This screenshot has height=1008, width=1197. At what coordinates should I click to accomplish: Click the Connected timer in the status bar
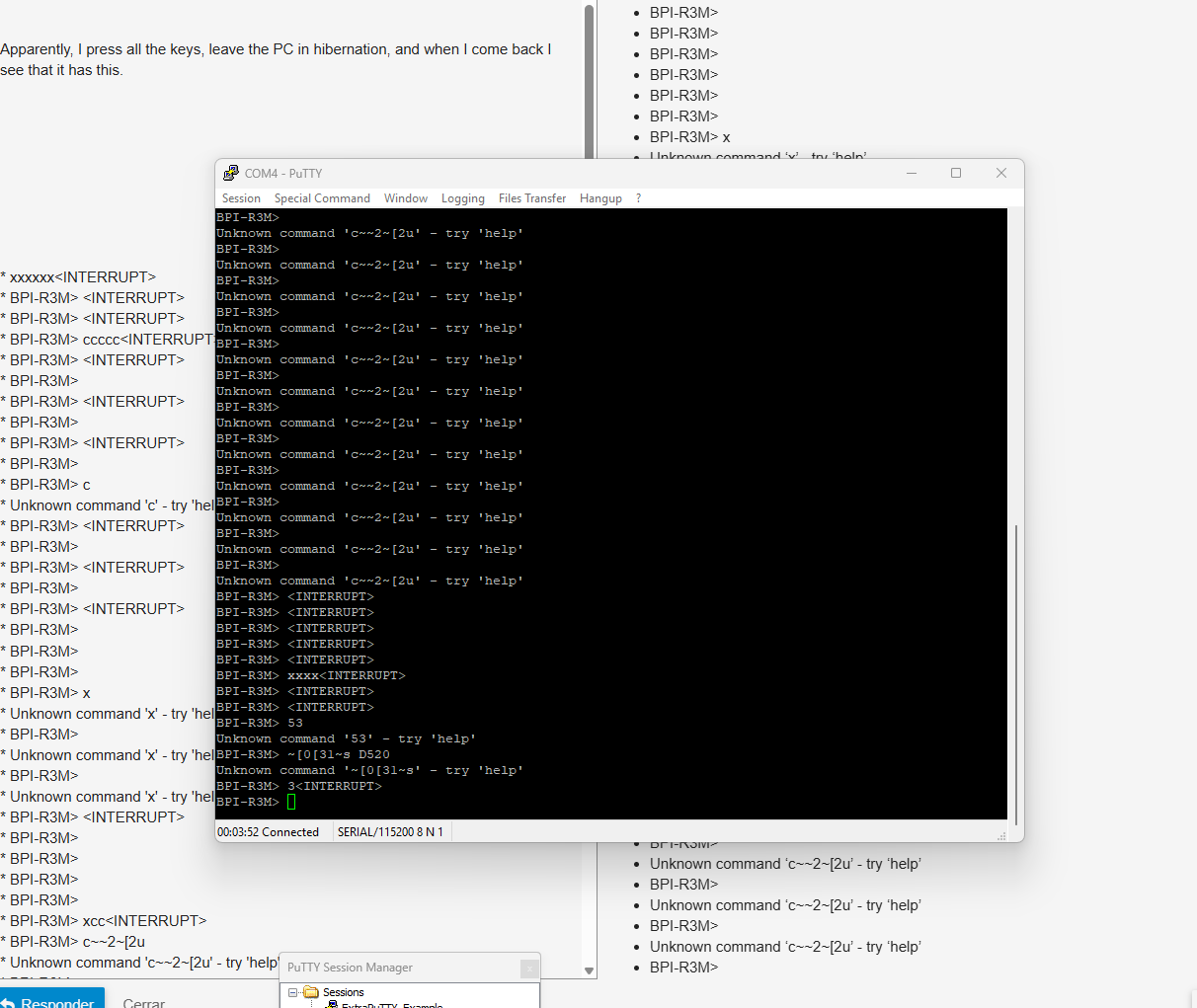click(x=268, y=832)
